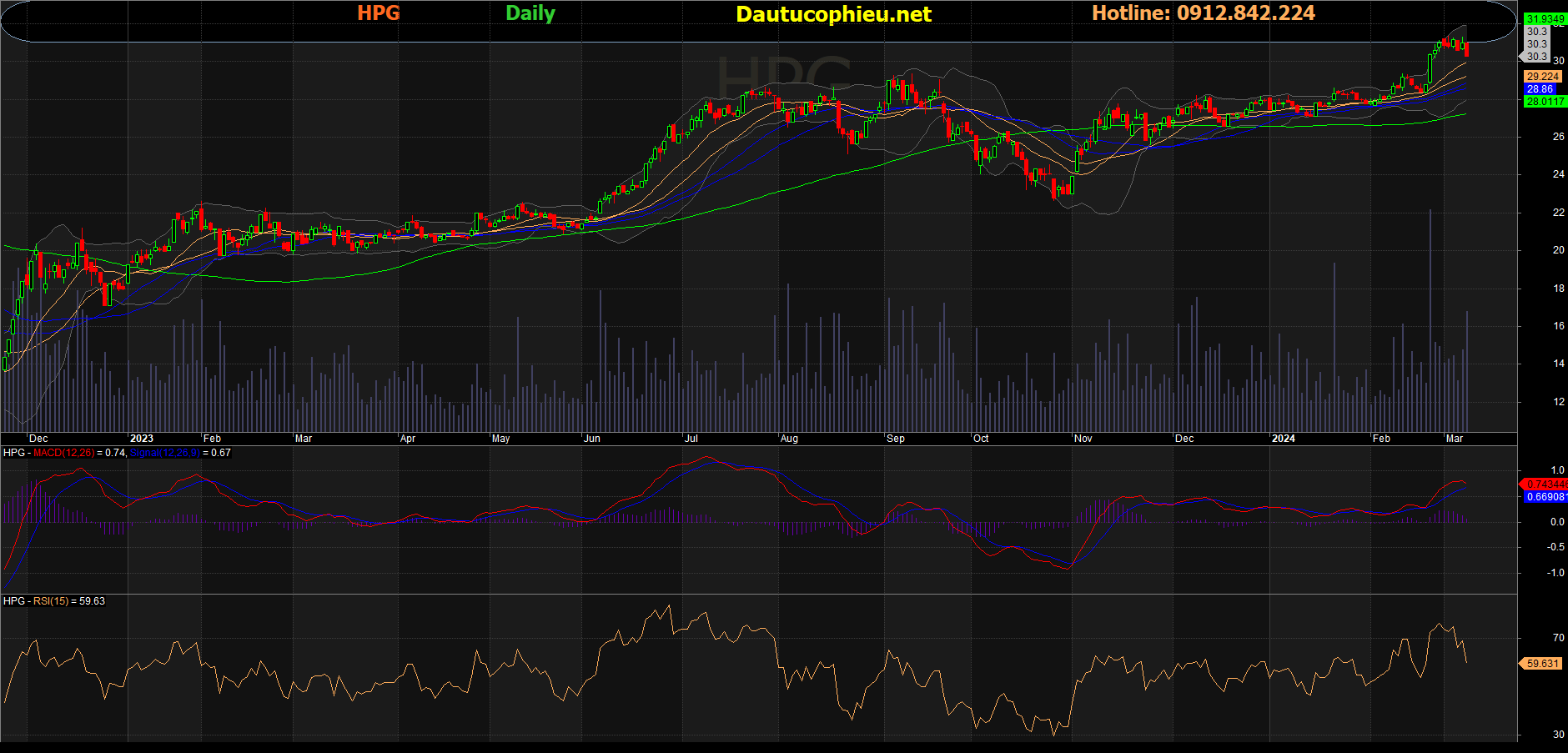Viewport: 1568px width, 753px height.
Task: Click the 2023 marker on time axis
Action: tap(142, 439)
